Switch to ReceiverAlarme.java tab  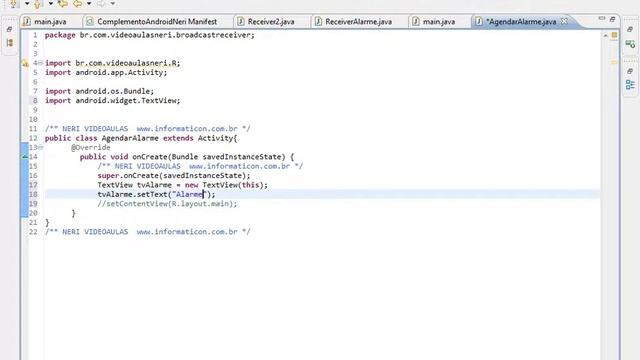point(358,22)
